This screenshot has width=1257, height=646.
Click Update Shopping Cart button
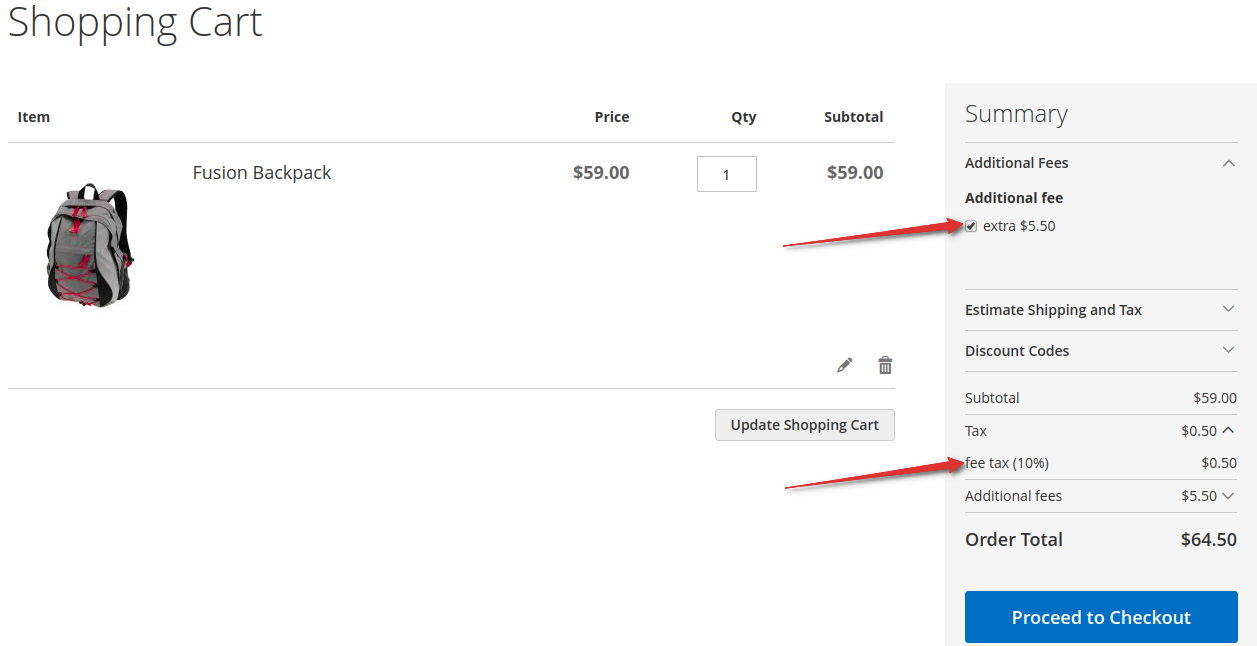[805, 425]
